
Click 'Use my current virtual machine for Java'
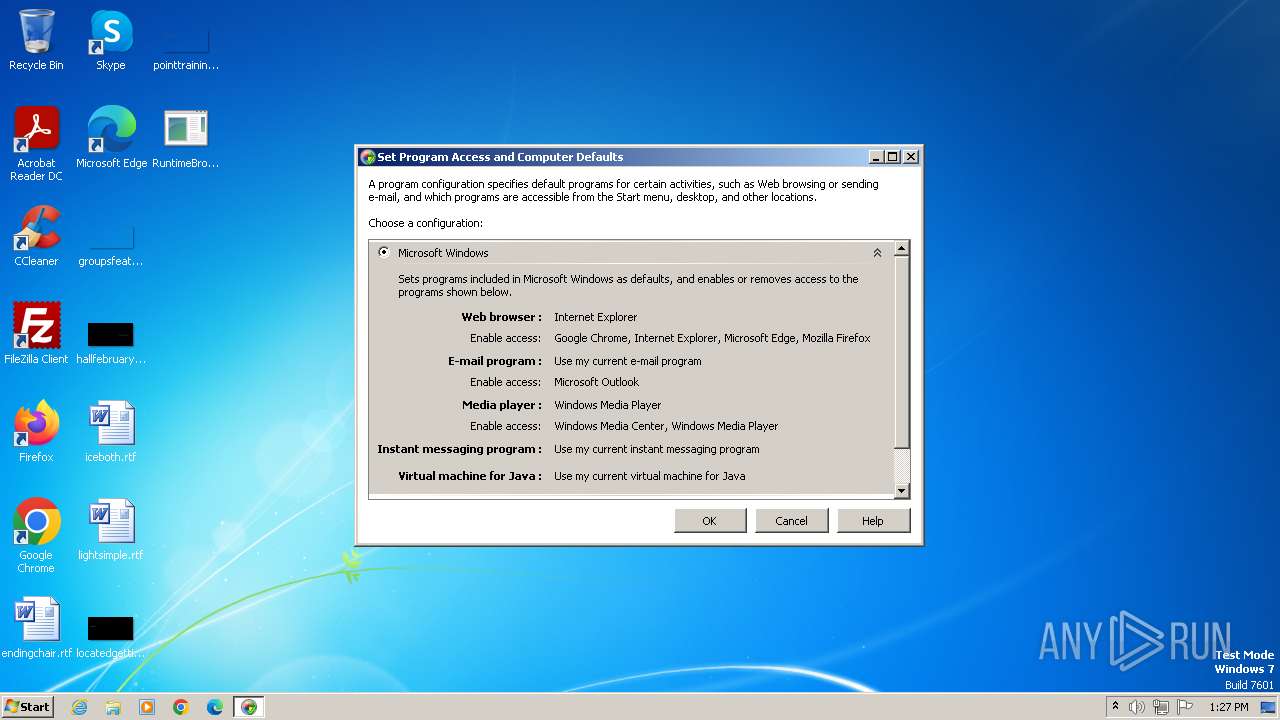[x=650, y=476]
